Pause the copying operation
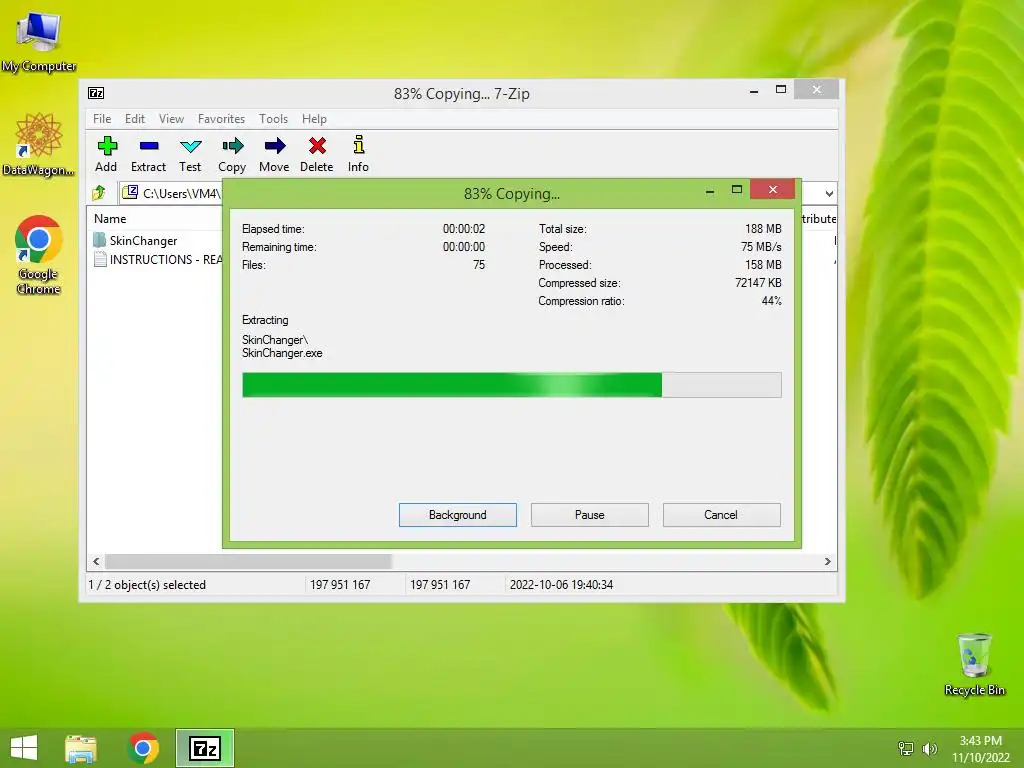 click(590, 515)
